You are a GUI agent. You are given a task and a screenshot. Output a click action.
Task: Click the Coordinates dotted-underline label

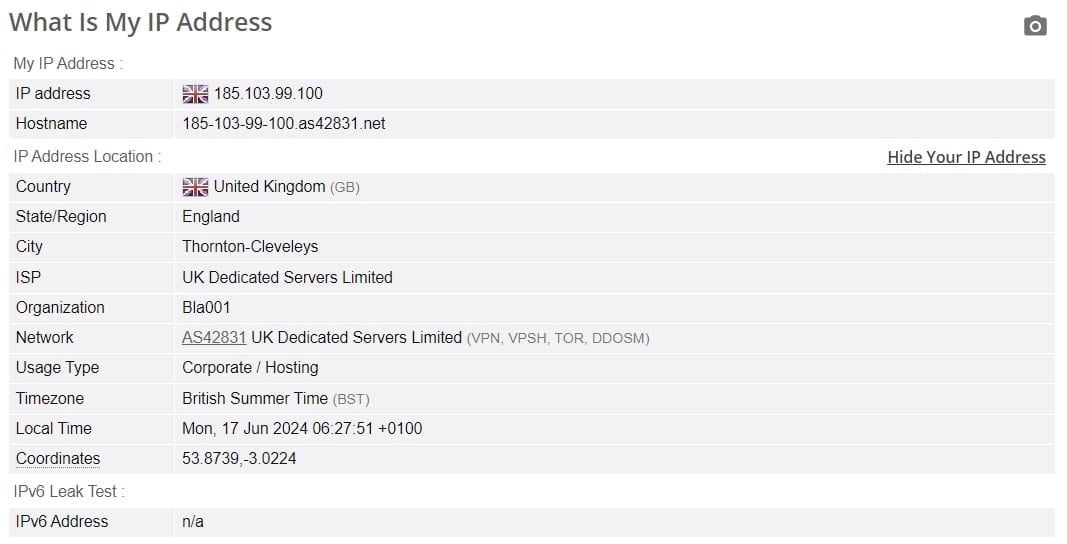click(58, 459)
